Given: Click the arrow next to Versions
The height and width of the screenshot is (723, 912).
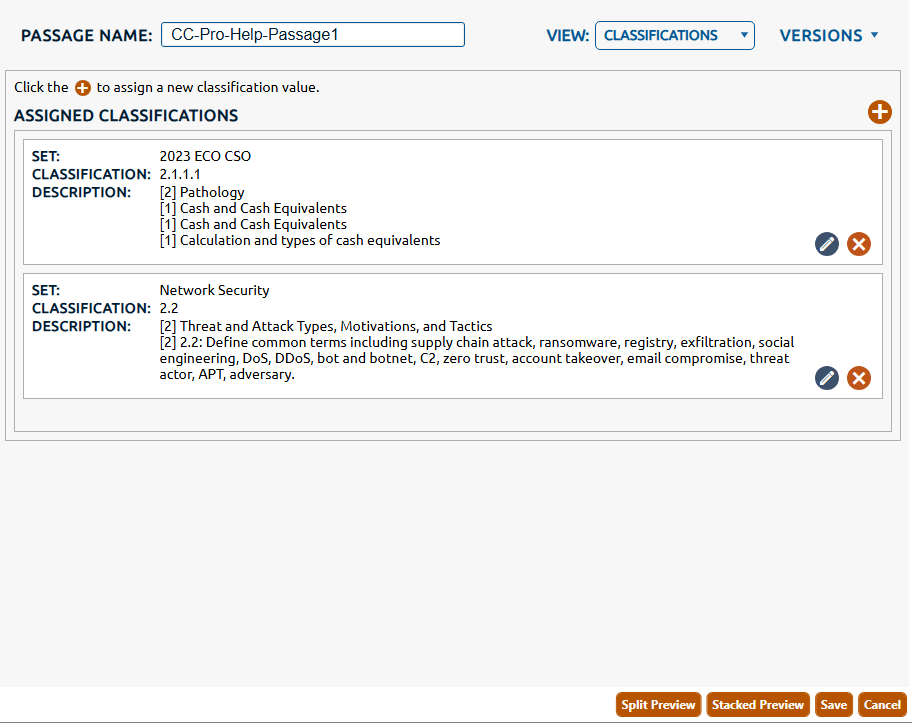Looking at the screenshot, I should point(875,35).
